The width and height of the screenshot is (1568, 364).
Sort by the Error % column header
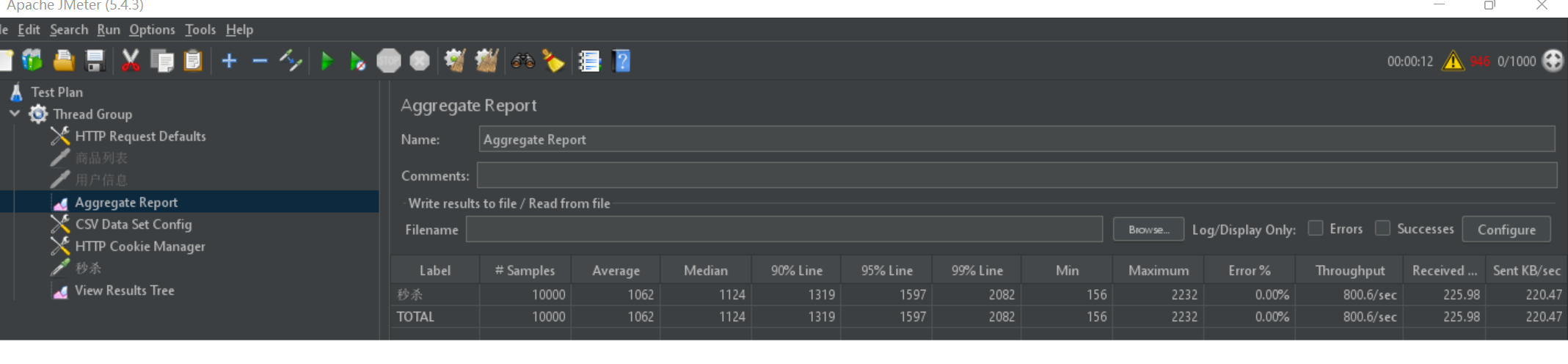pyautogui.click(x=1250, y=270)
